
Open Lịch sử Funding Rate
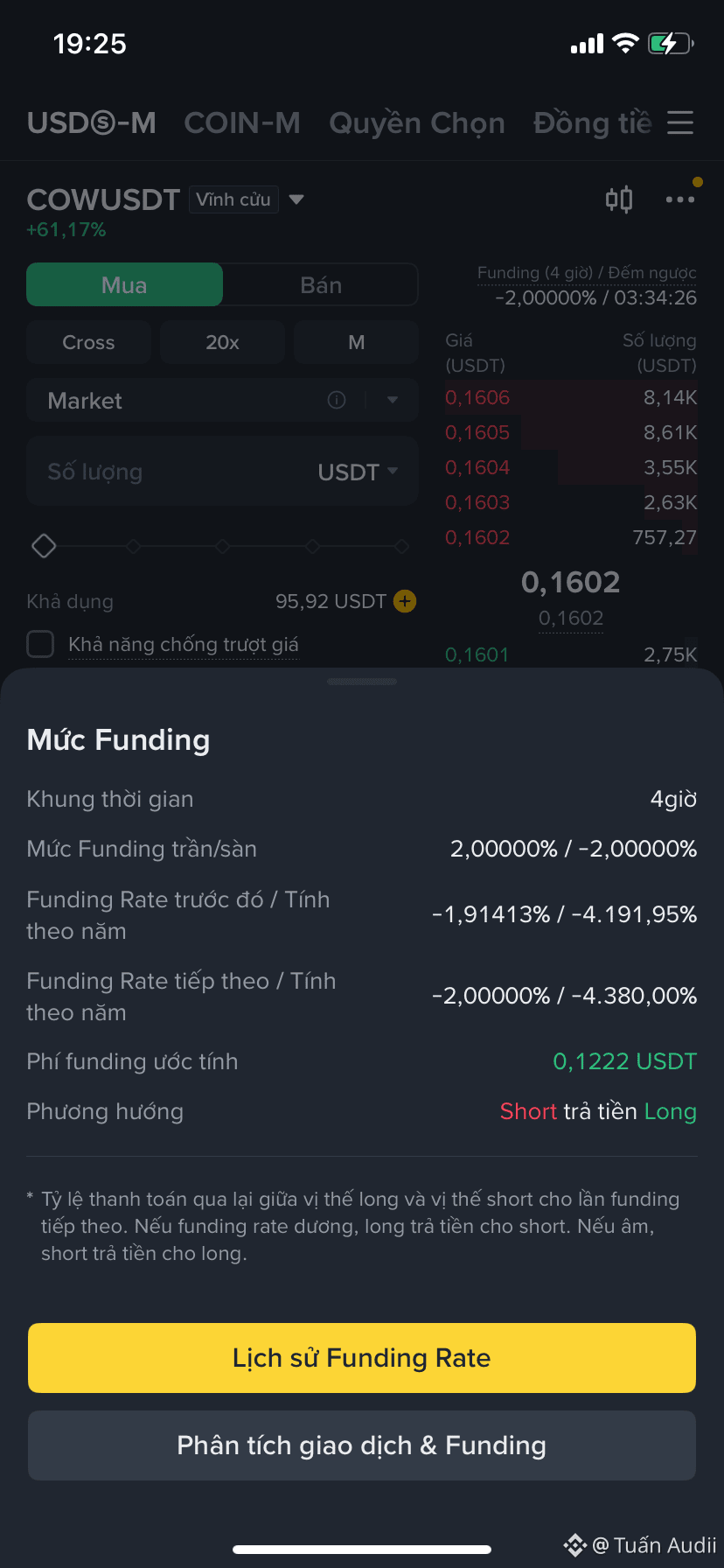point(362,1358)
